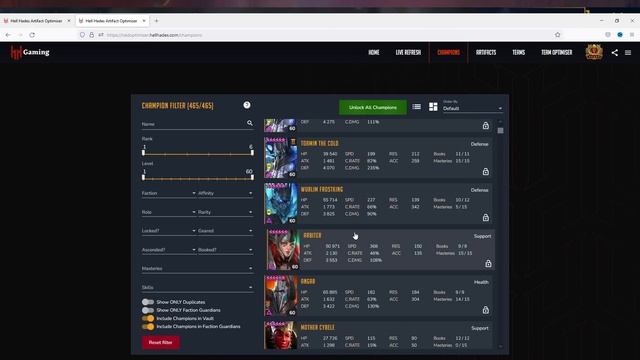640x360 pixels.
Task: Select Angar champion portrait
Action: coord(280,296)
